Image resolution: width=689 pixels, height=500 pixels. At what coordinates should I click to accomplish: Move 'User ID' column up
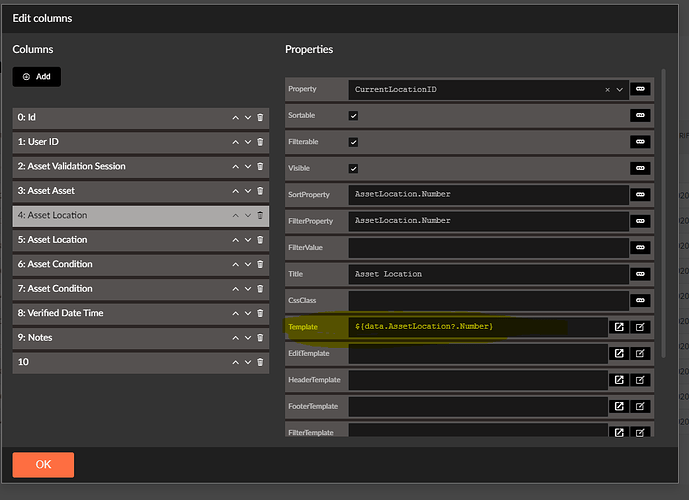pos(236,142)
